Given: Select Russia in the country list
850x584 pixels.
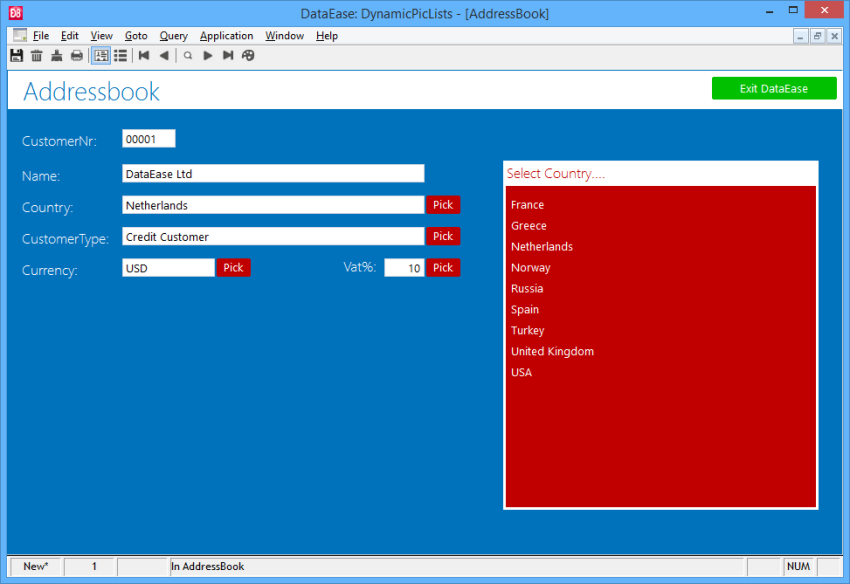Looking at the screenshot, I should coord(527,289).
